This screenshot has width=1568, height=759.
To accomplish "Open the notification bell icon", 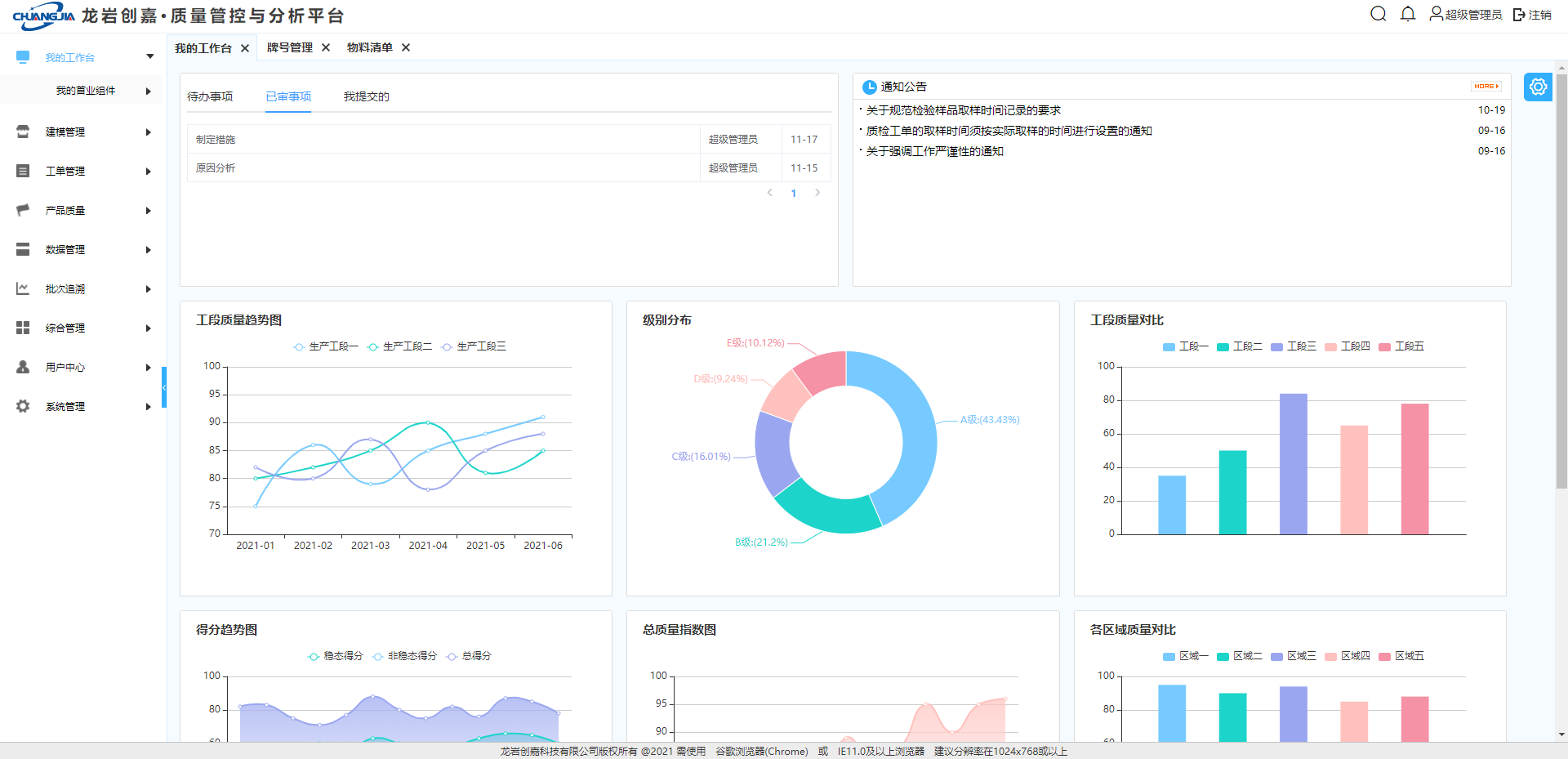I will click(x=1408, y=14).
